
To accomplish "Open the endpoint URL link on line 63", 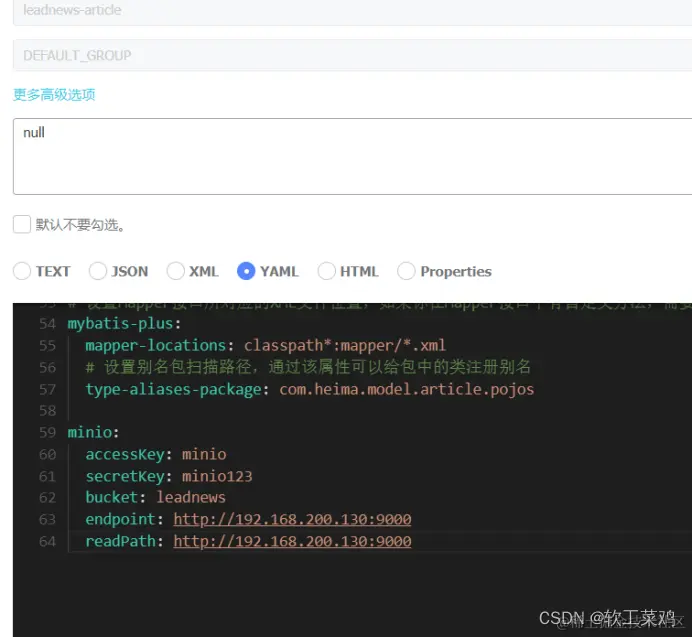I will 292,519.
